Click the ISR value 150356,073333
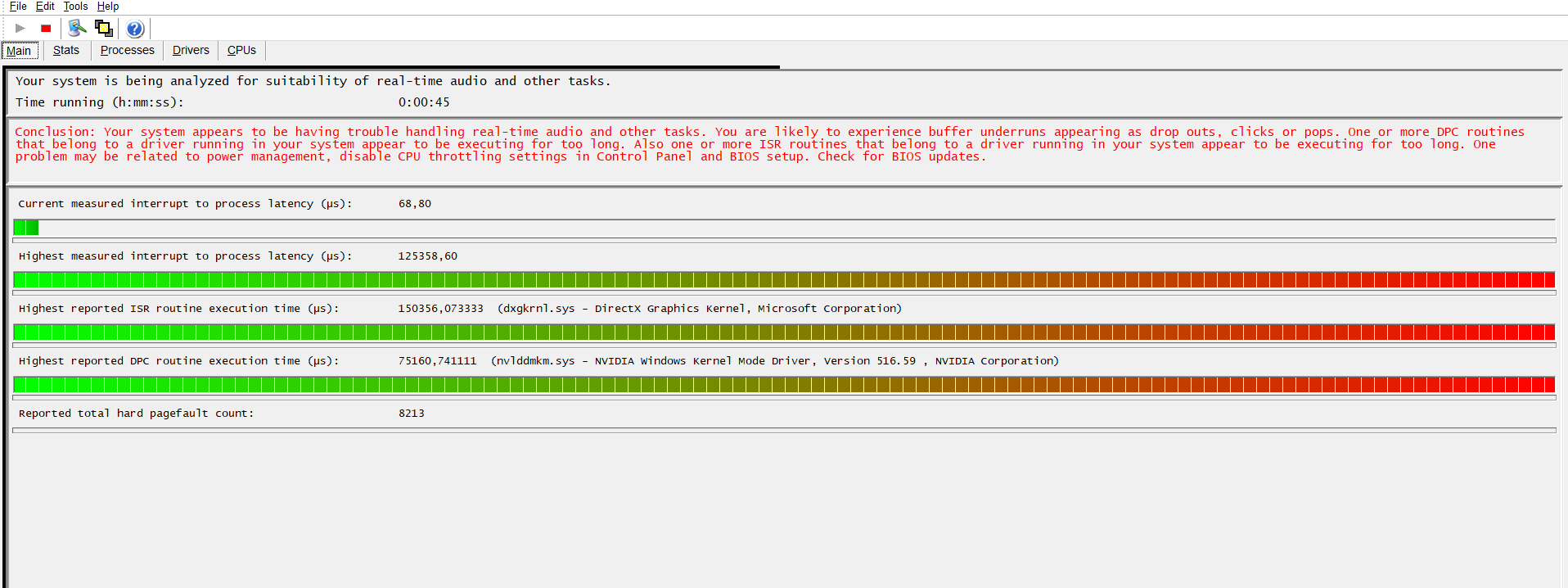Screen dimensions: 1568x588 pyautogui.click(x=441, y=309)
